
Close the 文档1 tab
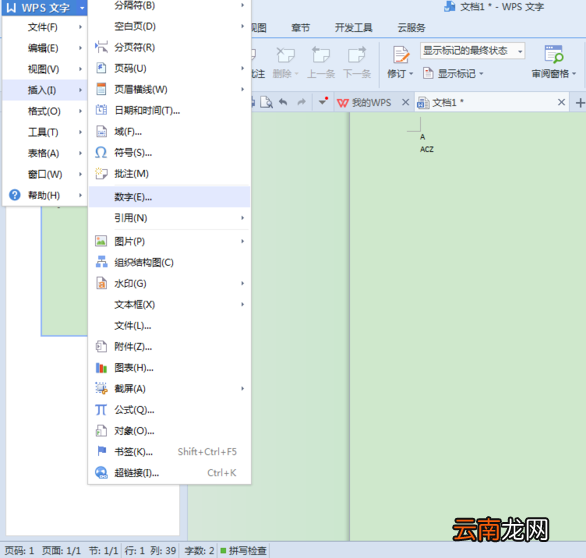click(561, 102)
